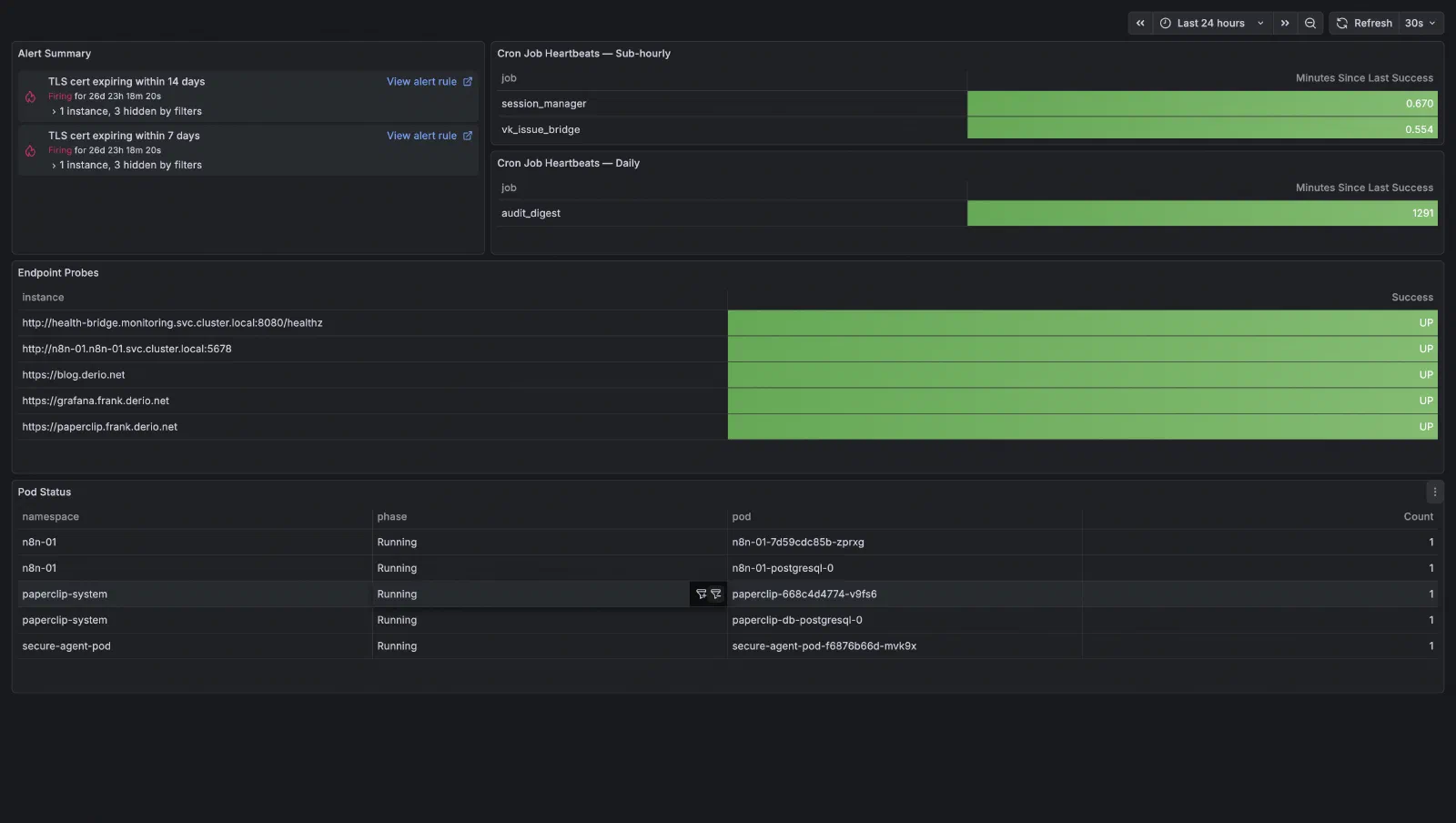Click the grafana.frank.derio.net endpoint
Image resolution: width=1456 pixels, height=823 pixels.
point(96,401)
